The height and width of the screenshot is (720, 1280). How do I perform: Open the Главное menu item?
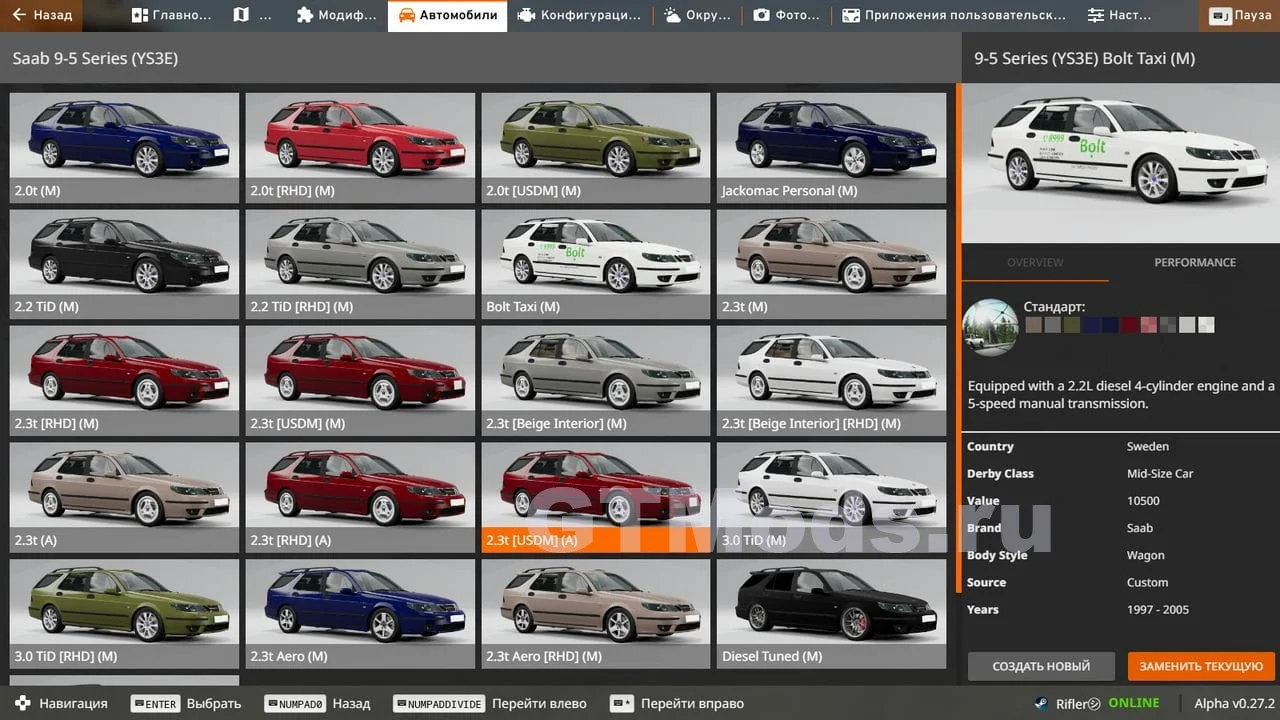tap(172, 16)
